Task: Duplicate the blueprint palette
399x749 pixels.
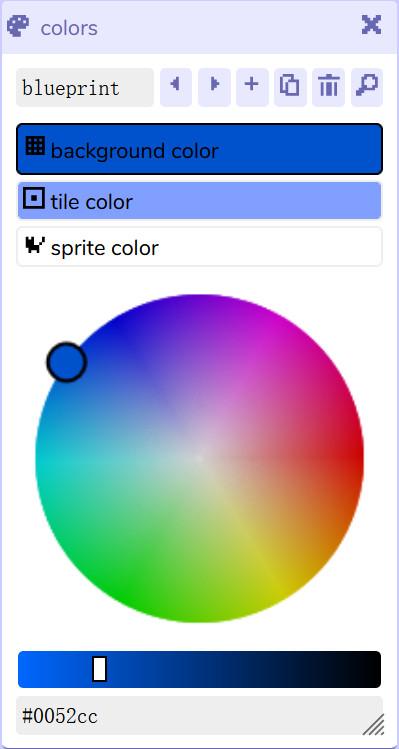Action: (290, 87)
